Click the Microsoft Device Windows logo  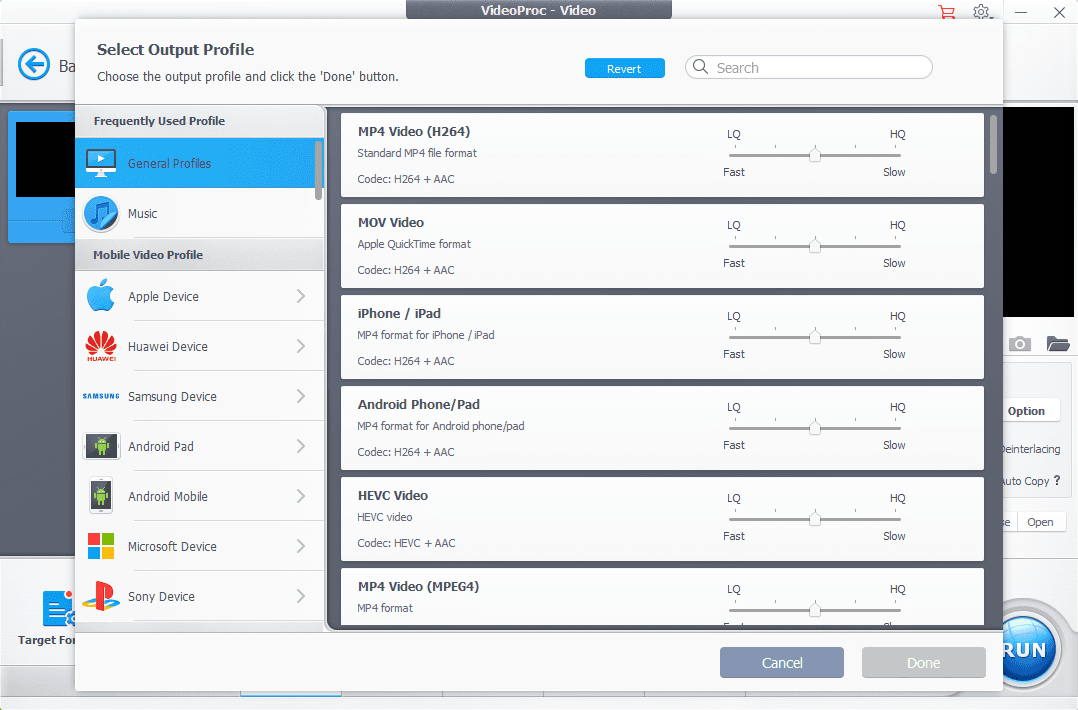(x=101, y=547)
